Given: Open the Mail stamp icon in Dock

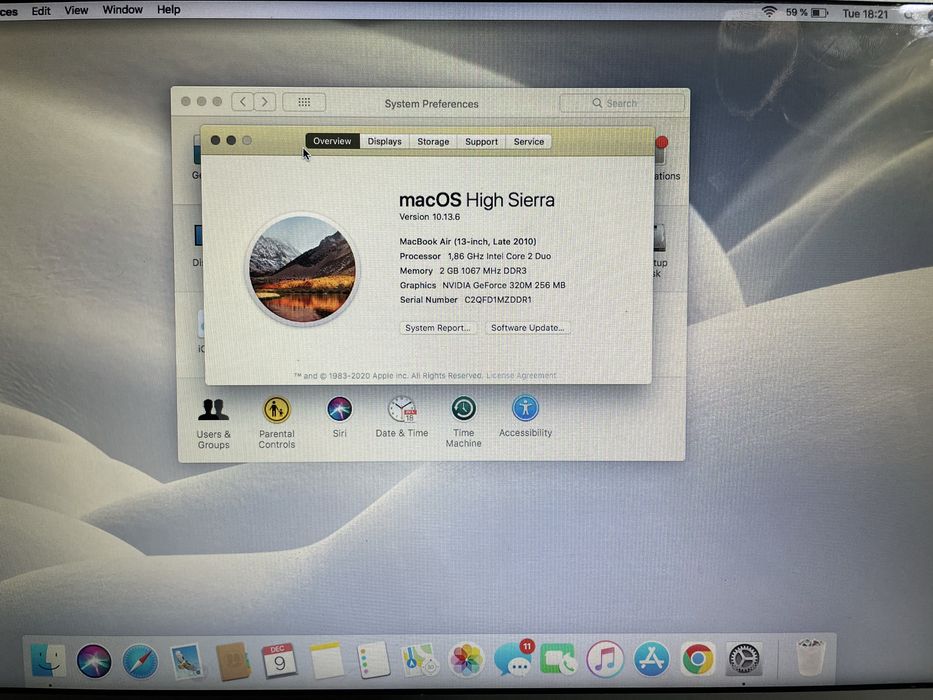Looking at the screenshot, I should coord(187,661).
